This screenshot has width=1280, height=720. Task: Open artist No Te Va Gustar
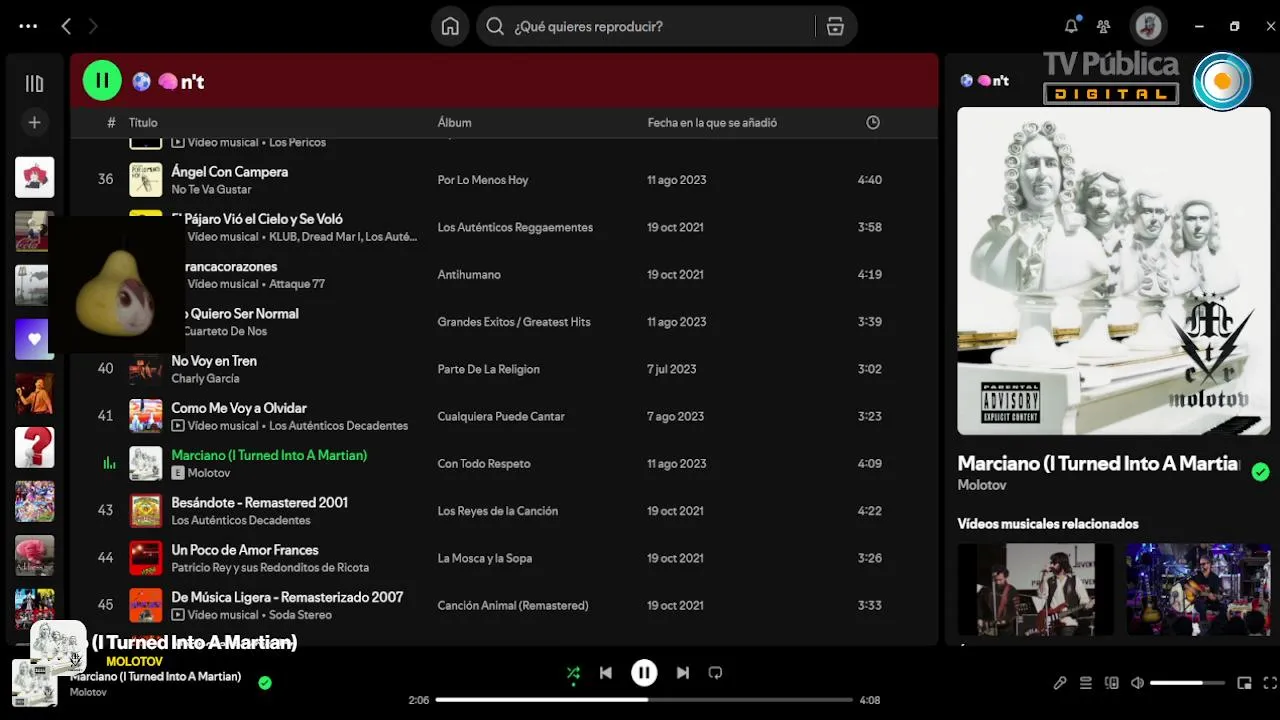211,190
